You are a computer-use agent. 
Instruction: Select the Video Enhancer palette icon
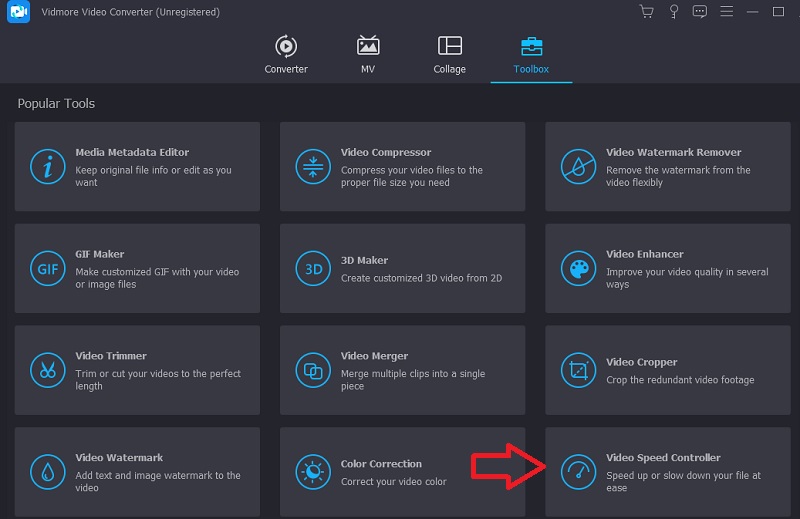coord(578,269)
